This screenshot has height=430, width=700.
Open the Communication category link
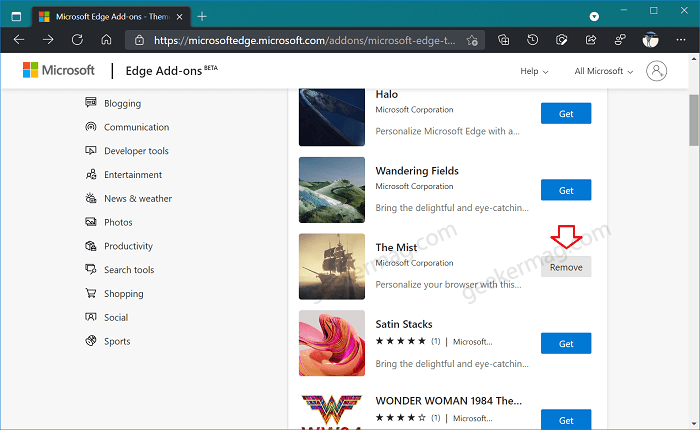coord(137,127)
